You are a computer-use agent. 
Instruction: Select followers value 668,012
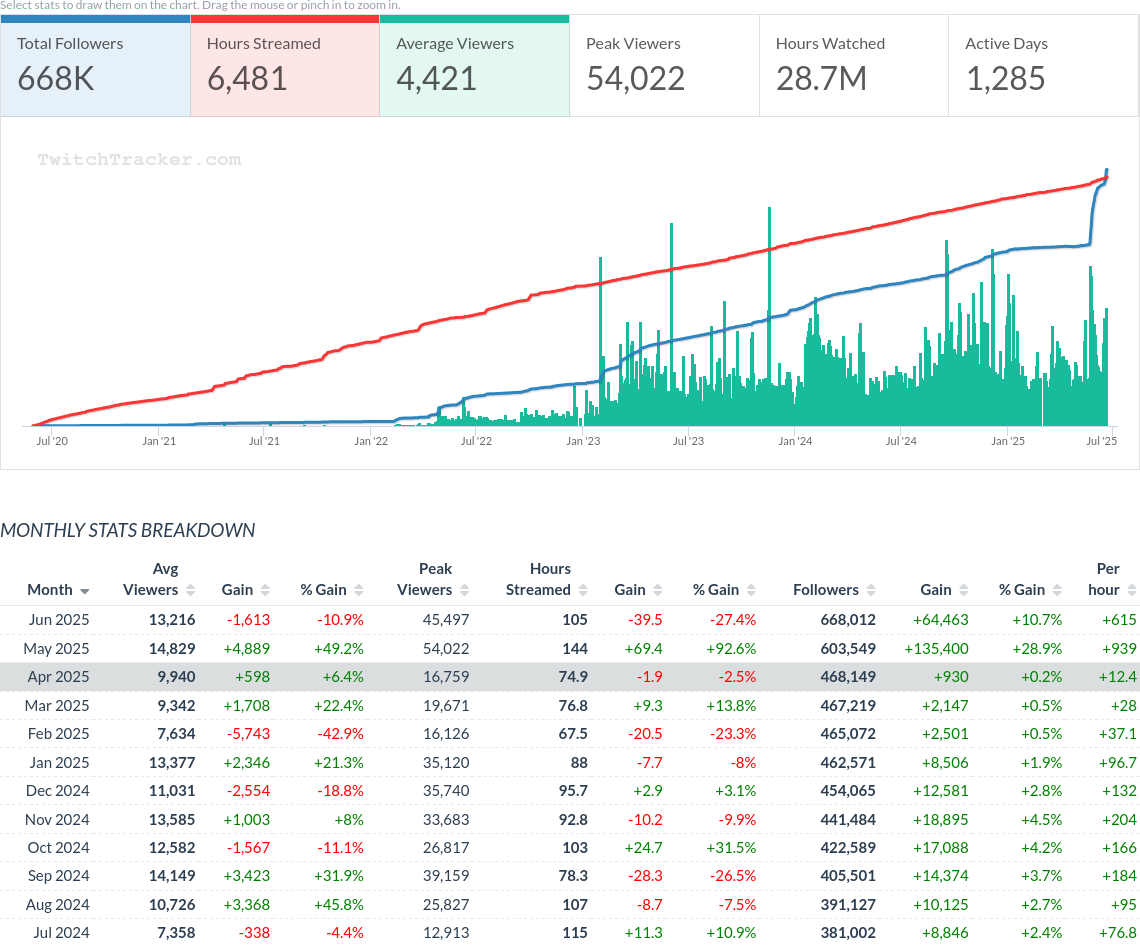848,620
